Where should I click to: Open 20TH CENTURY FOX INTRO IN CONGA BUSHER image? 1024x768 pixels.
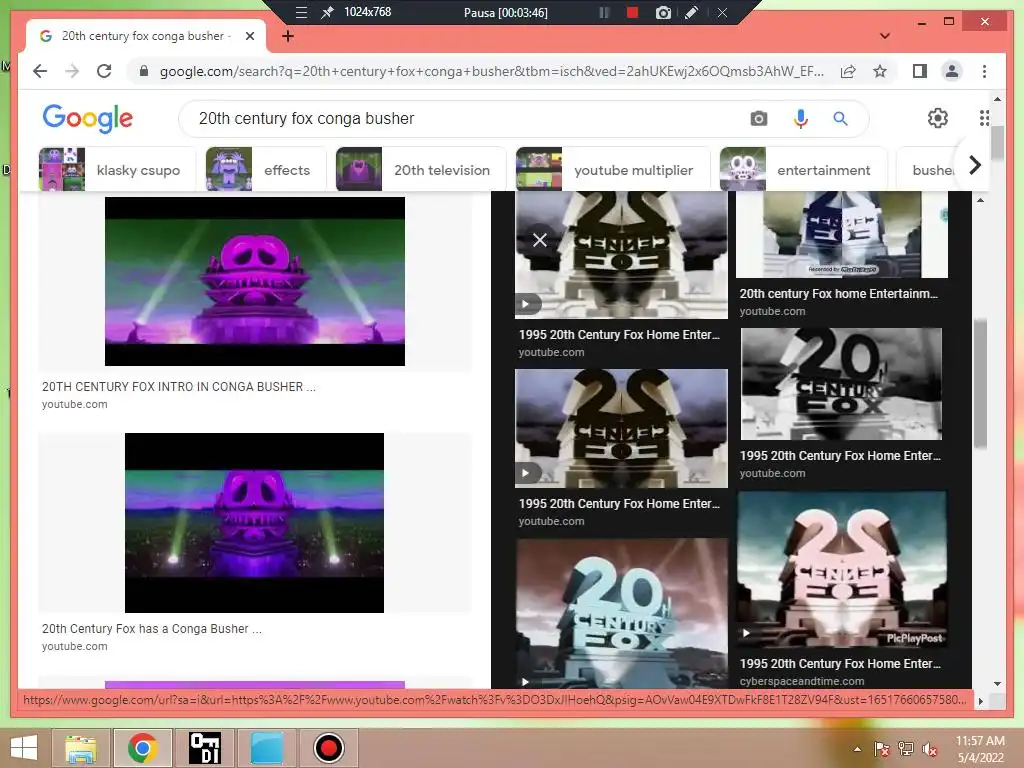(255, 281)
